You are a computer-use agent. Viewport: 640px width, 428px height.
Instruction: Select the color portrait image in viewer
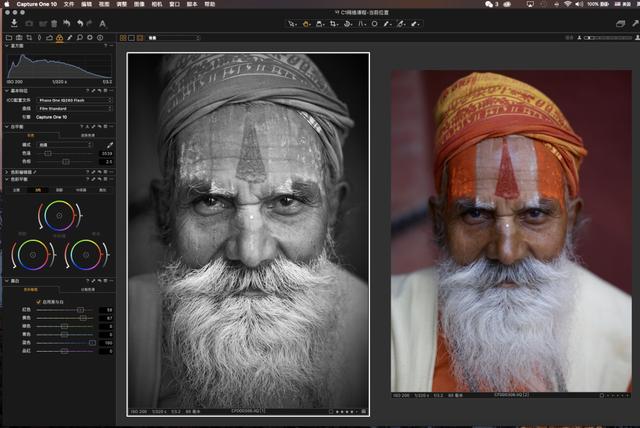pyautogui.click(x=511, y=230)
